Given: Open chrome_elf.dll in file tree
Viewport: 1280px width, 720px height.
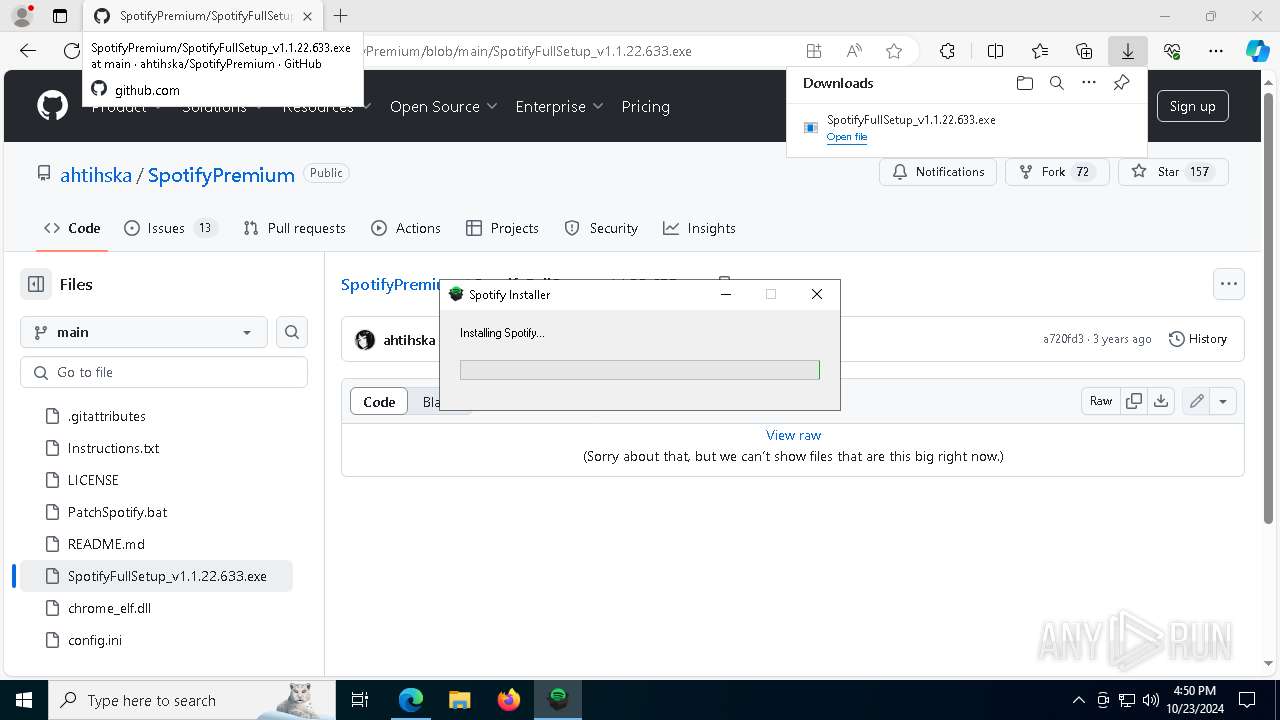Looking at the screenshot, I should coord(109,608).
